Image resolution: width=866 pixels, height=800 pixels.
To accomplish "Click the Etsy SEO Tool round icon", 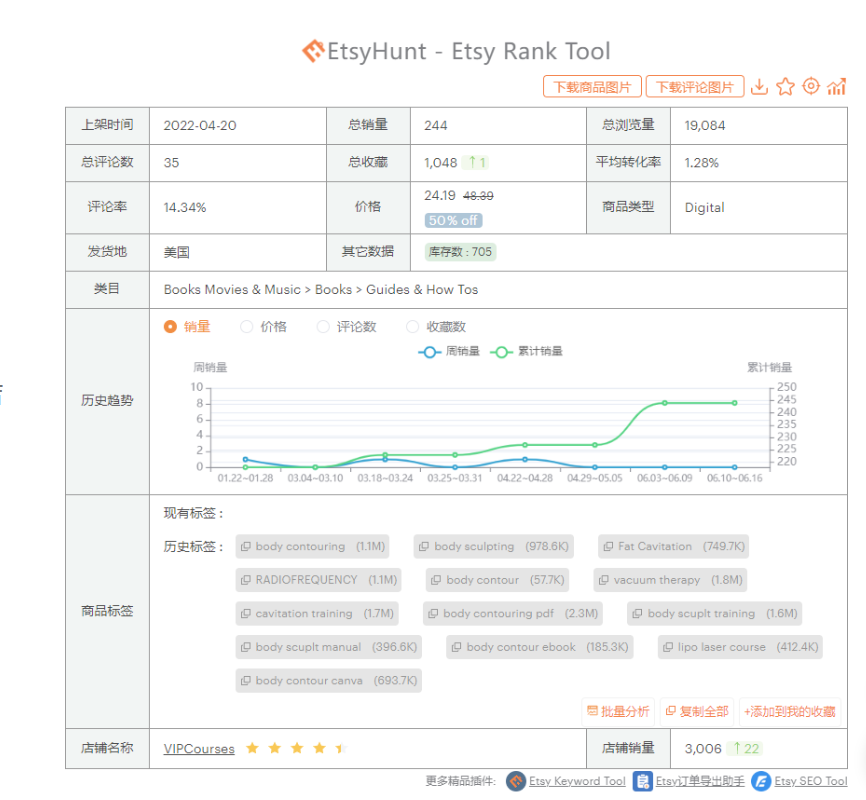I will [x=761, y=781].
